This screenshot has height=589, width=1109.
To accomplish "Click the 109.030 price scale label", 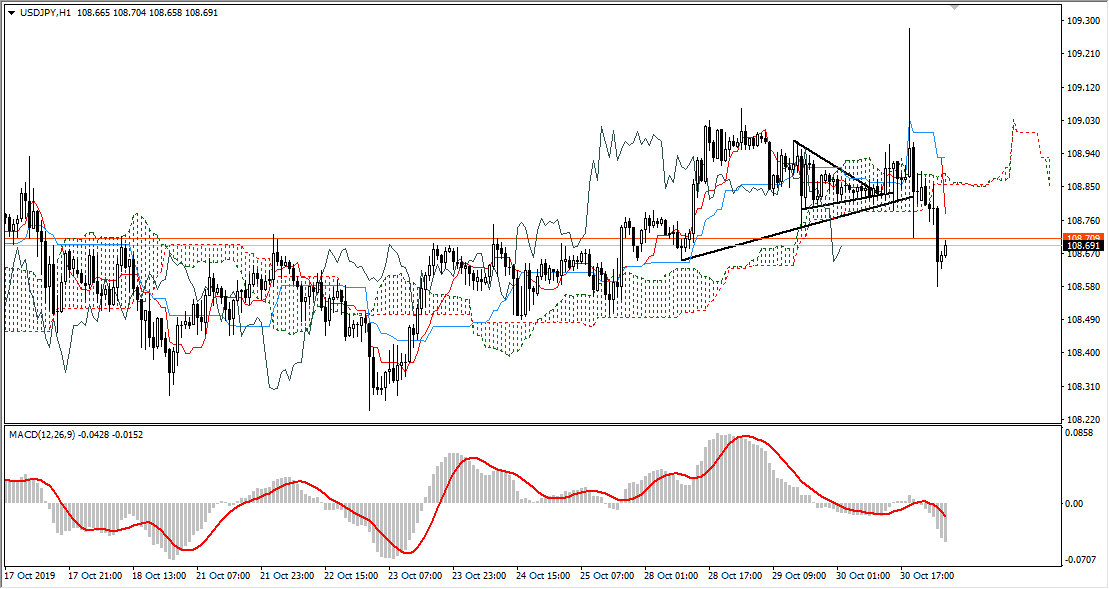I will pyautogui.click(x=1082, y=120).
